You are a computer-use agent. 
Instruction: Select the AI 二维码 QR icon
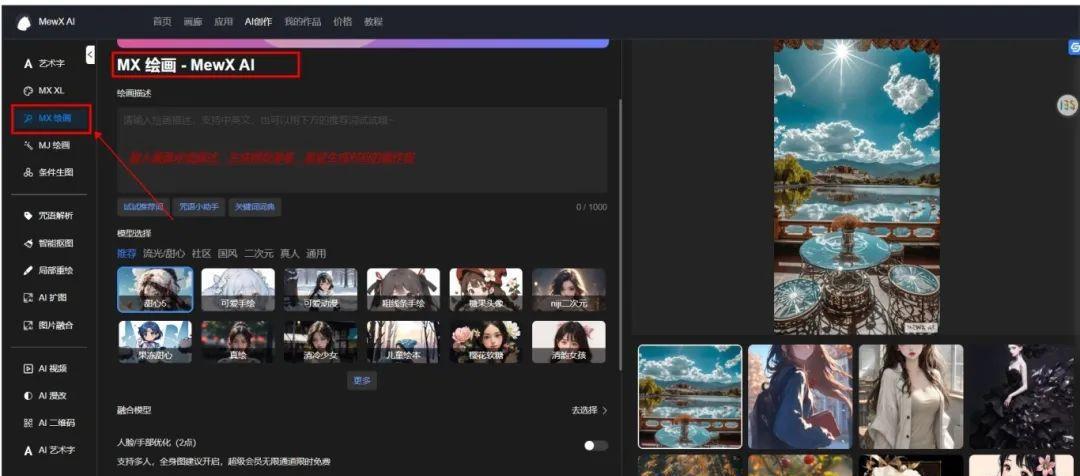click(x=28, y=423)
